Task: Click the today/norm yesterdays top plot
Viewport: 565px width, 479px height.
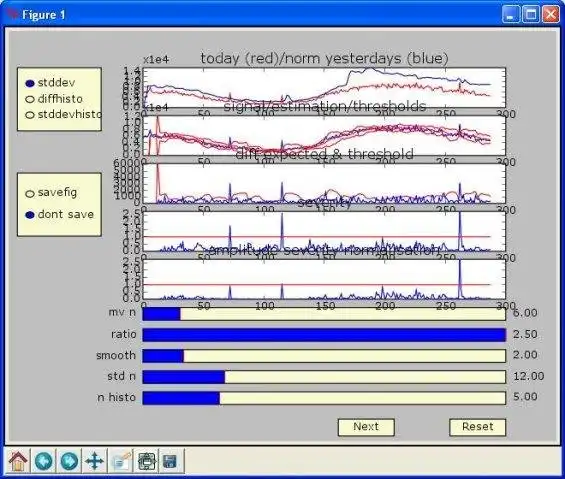Action: [324, 88]
